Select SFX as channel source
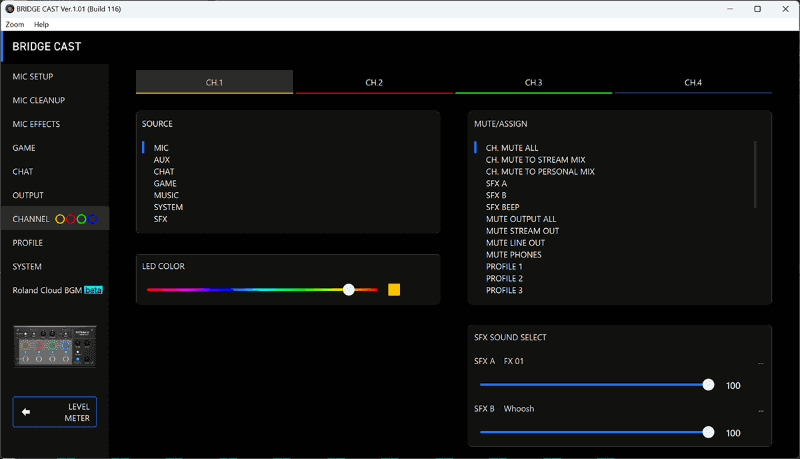 160,219
